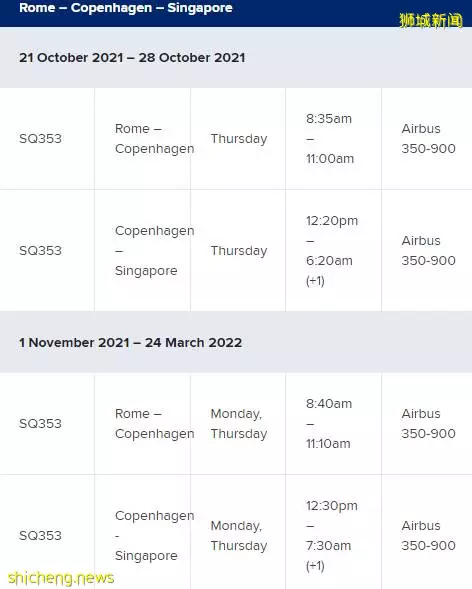Screen dimensions: 472x589
Task: Select the 12:30pm – 7:30am (+1) time cell
Action: (x=332, y=536)
